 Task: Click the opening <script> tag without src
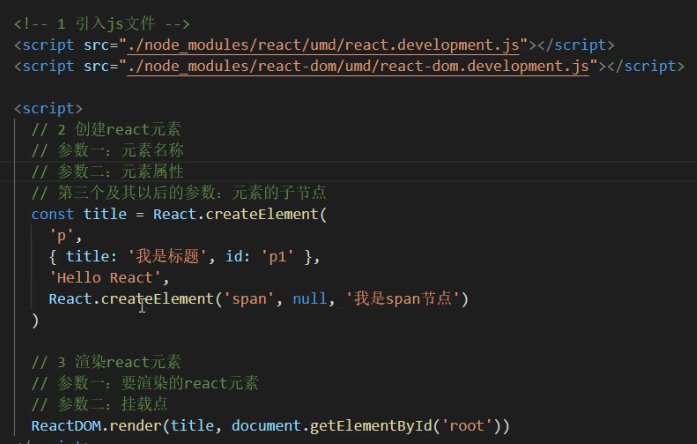(x=48, y=109)
